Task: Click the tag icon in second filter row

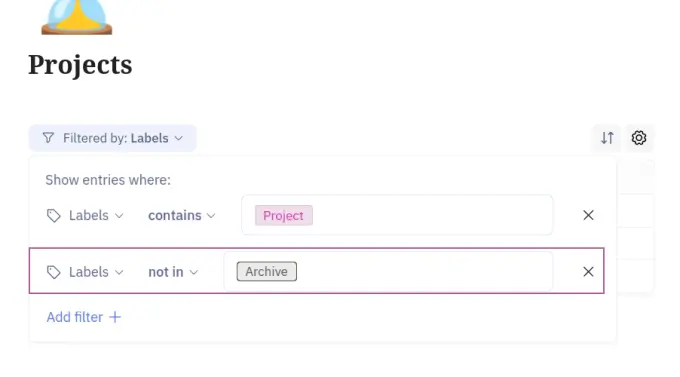Action: 53,272
